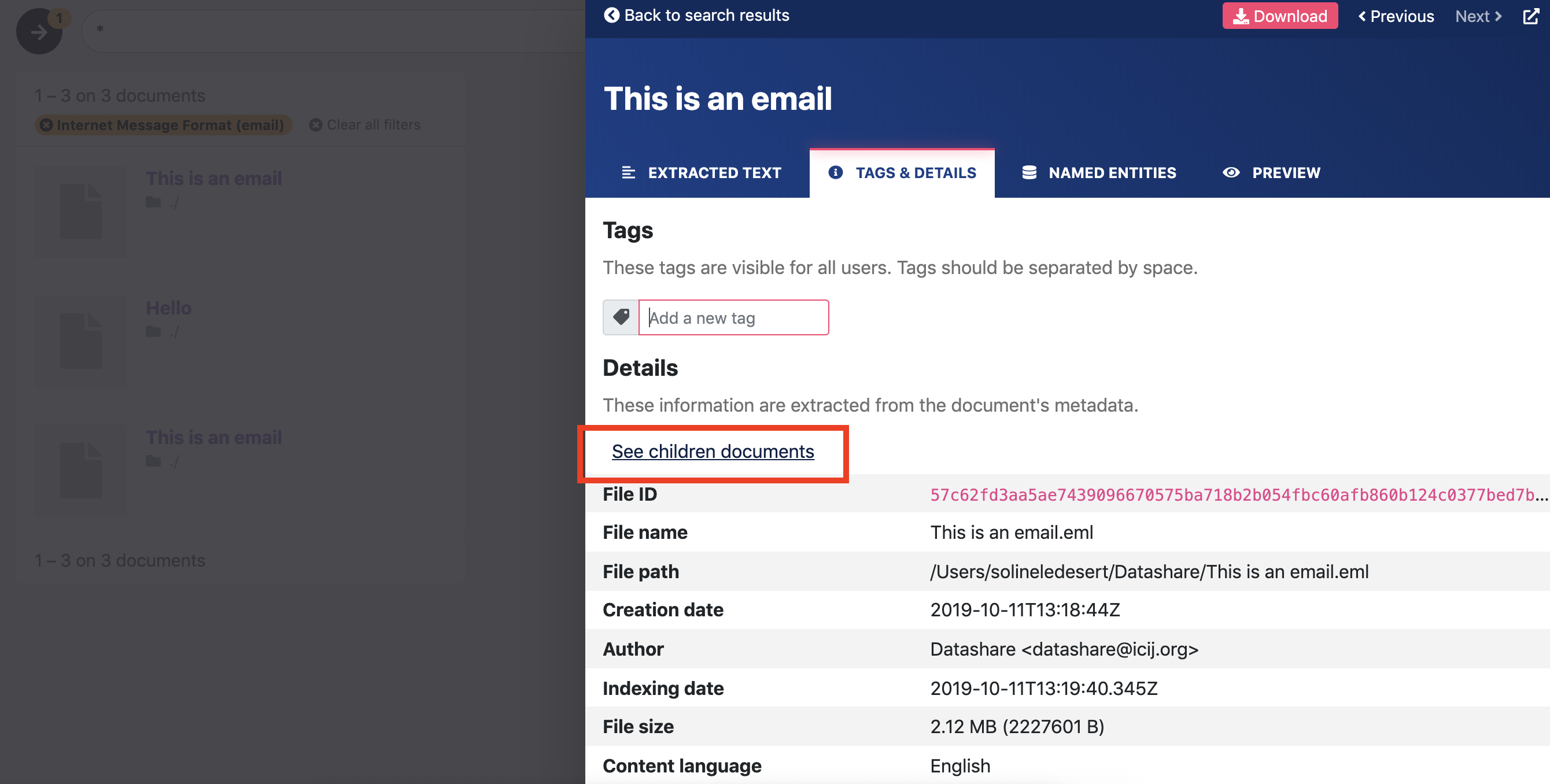
Task: Download the email document
Action: 1280,16
